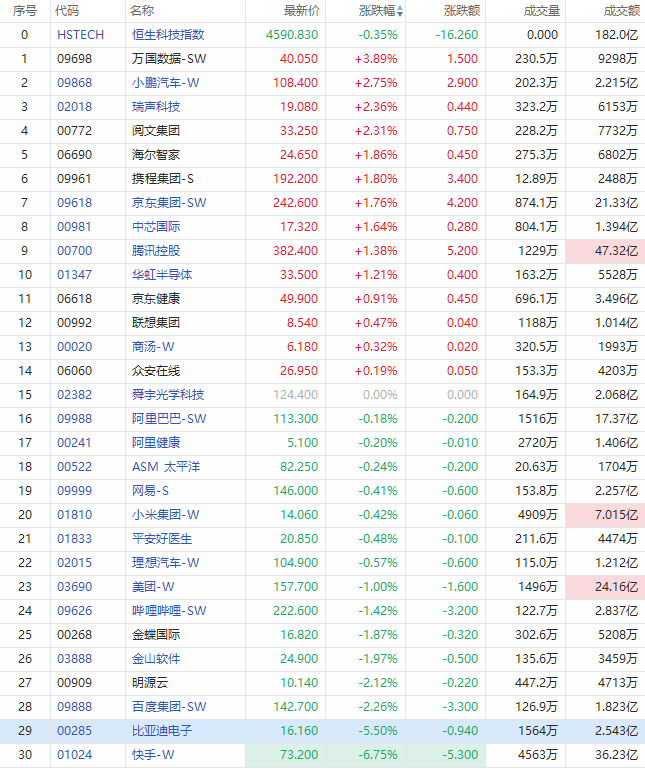Screen dimensions: 645x772
Task: Open 恒生科技指数 index name link
Action: point(168,35)
